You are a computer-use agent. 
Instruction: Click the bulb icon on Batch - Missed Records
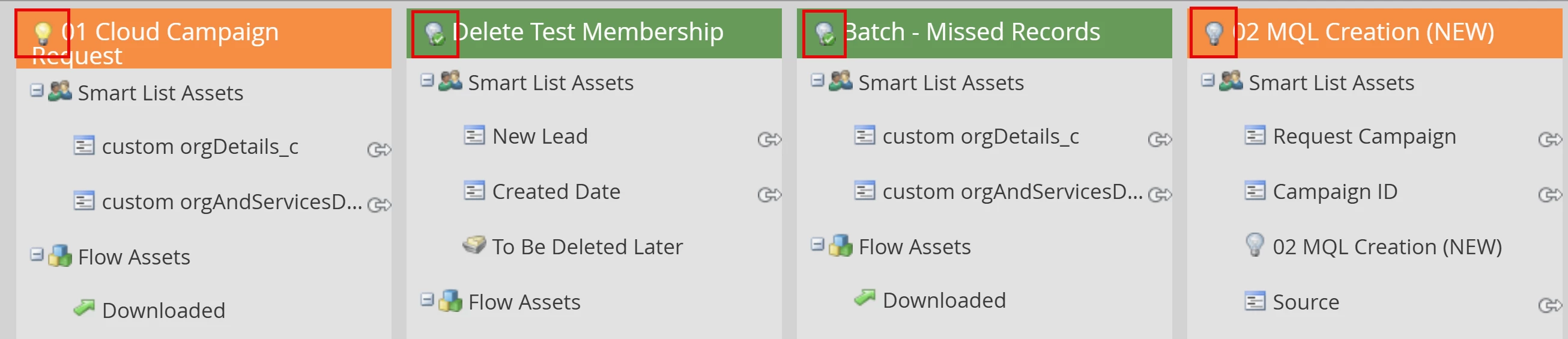pos(825,33)
